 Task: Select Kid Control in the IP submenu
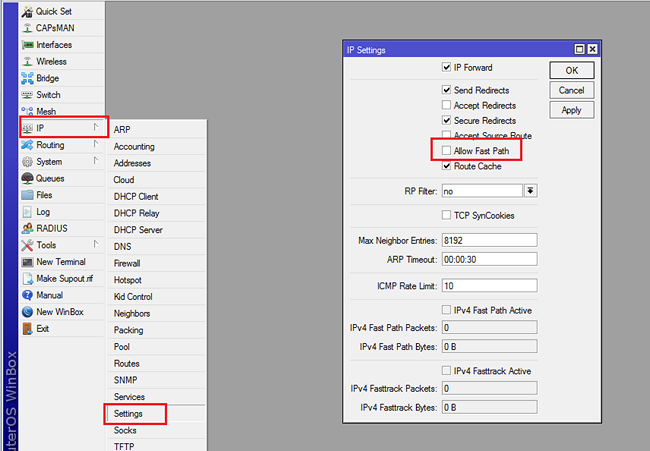(157, 297)
